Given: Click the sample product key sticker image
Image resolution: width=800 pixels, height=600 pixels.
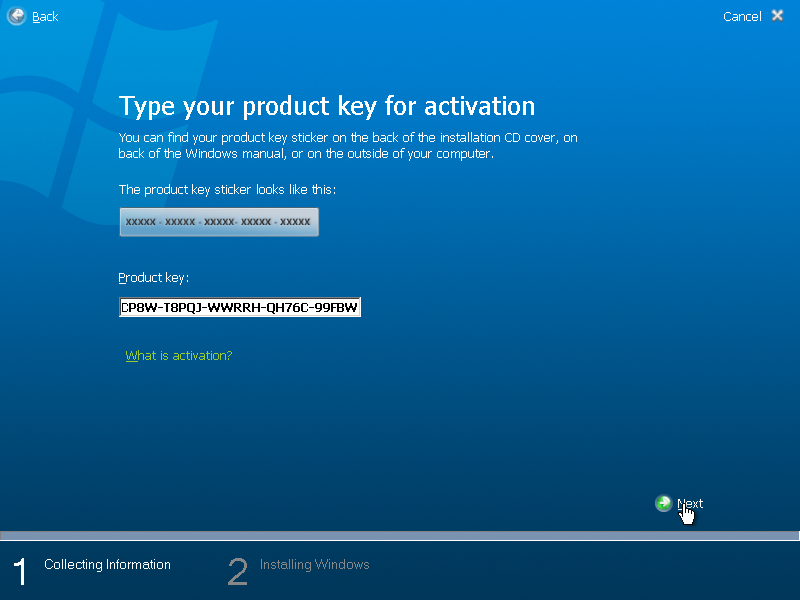Looking at the screenshot, I should coord(219,222).
